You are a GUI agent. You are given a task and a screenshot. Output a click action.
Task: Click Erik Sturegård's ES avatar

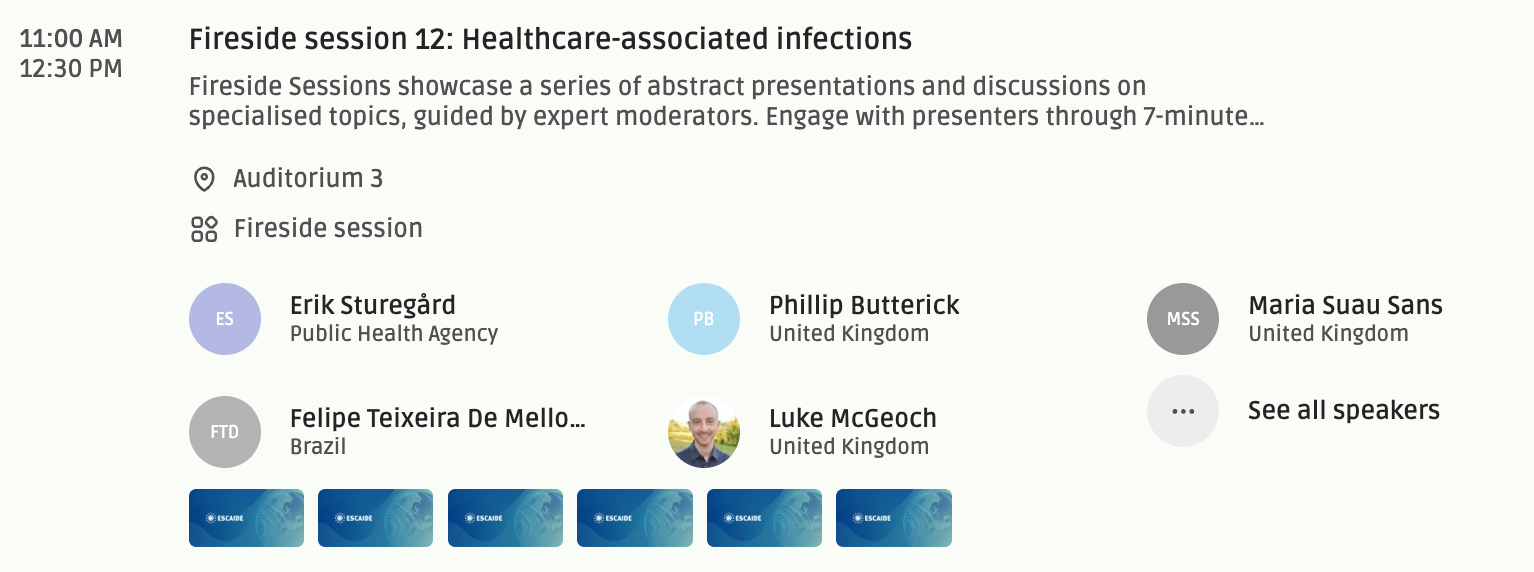pyautogui.click(x=225, y=319)
